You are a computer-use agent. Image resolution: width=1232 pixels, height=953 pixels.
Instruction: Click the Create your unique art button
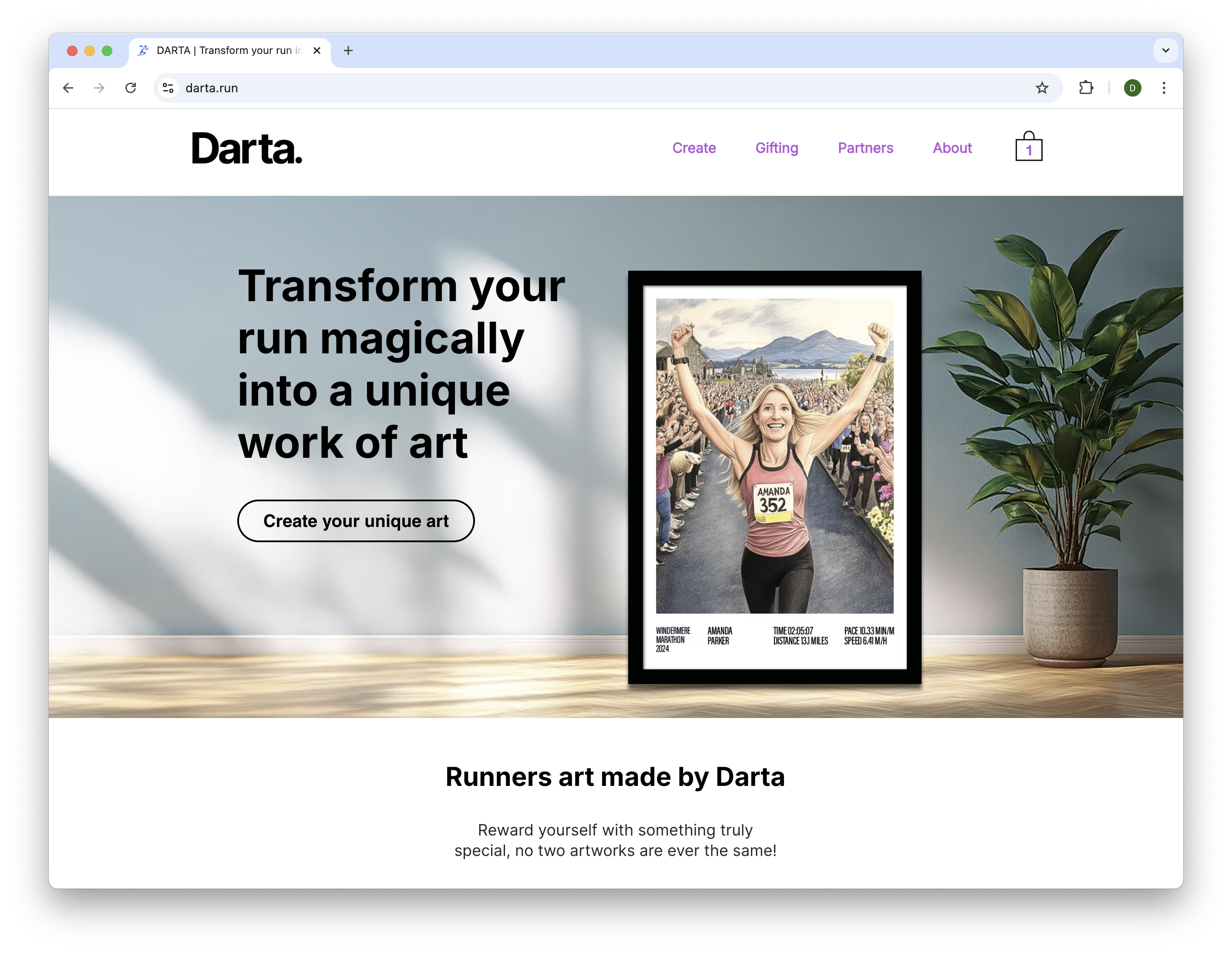pyautogui.click(x=356, y=520)
